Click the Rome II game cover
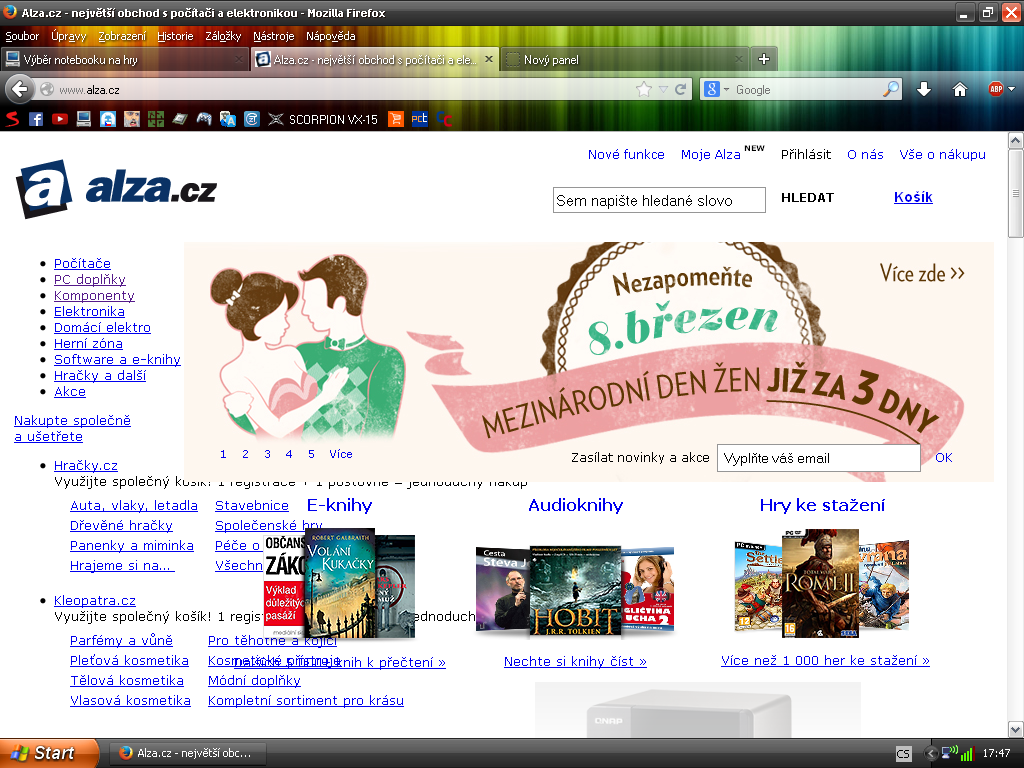Screen dimensions: 1024x768 [x=820, y=583]
